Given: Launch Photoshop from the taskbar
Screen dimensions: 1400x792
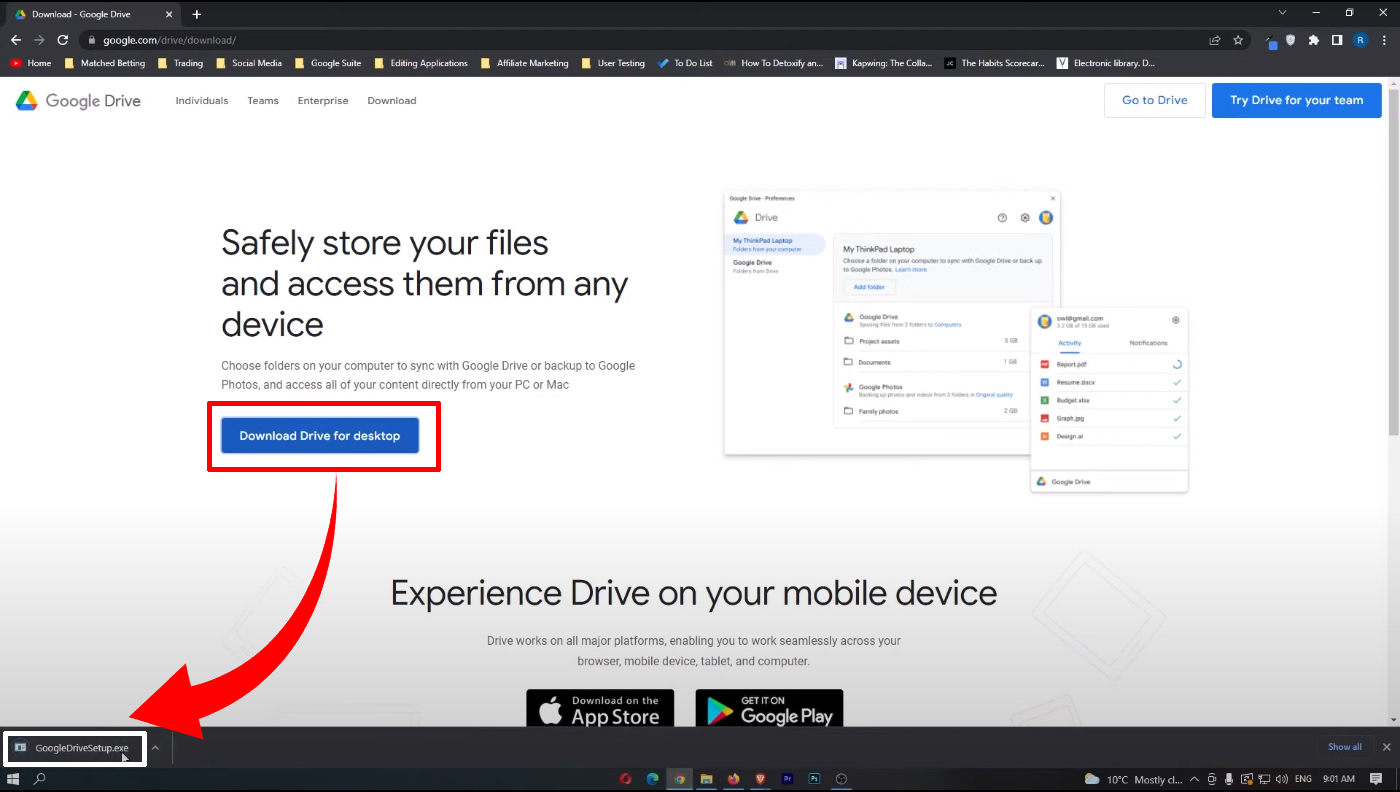Looking at the screenshot, I should pyautogui.click(x=814, y=778).
